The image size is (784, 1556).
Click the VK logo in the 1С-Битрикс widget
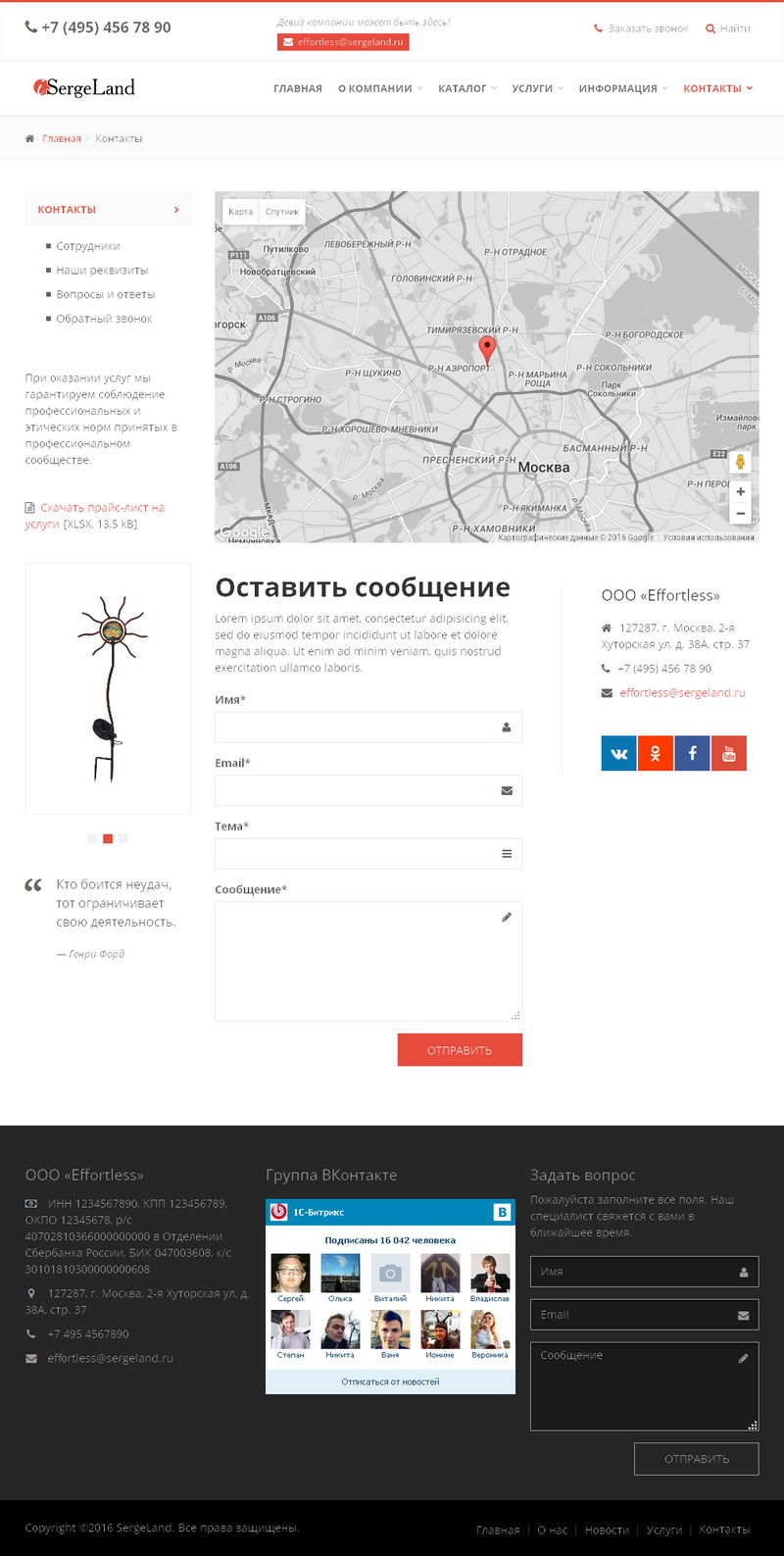(x=502, y=1212)
